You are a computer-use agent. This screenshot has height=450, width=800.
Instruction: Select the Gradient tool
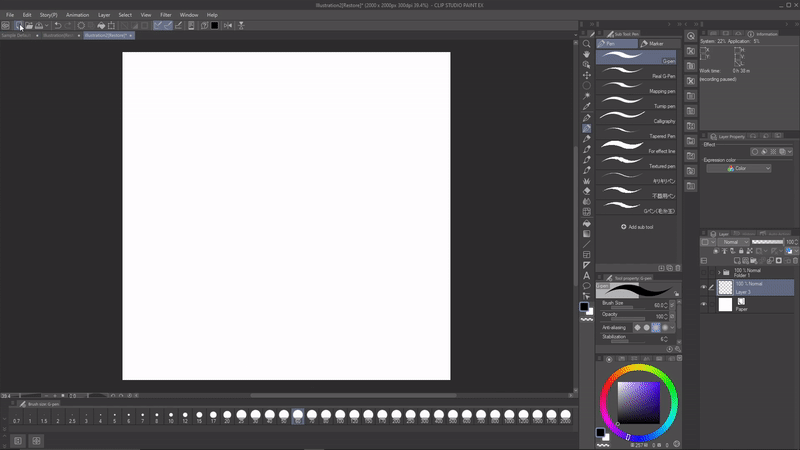587,234
